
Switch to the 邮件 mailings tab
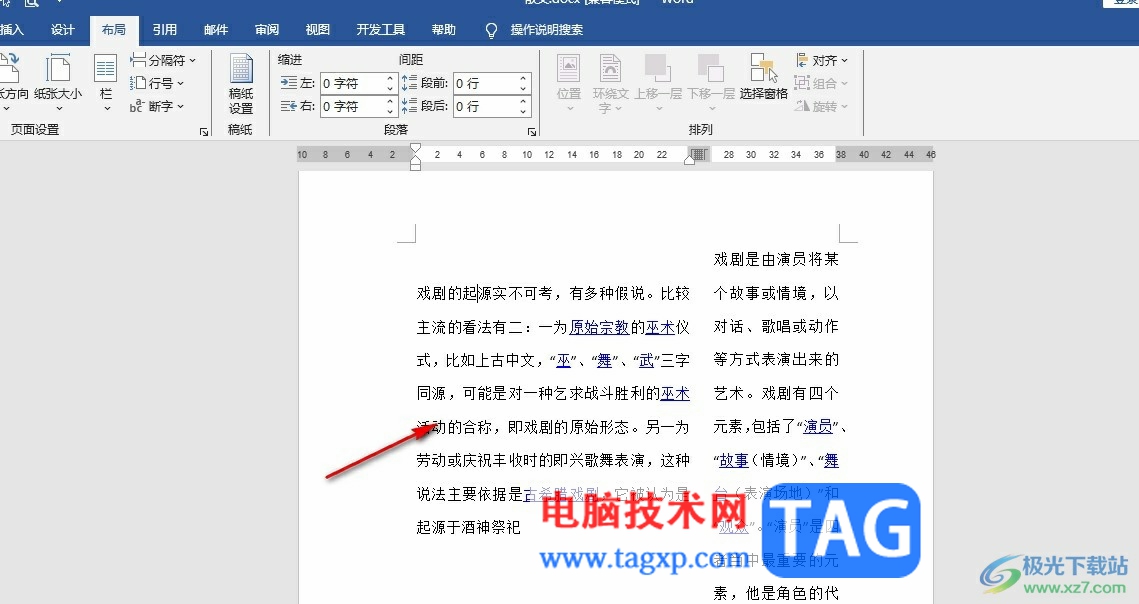(216, 30)
